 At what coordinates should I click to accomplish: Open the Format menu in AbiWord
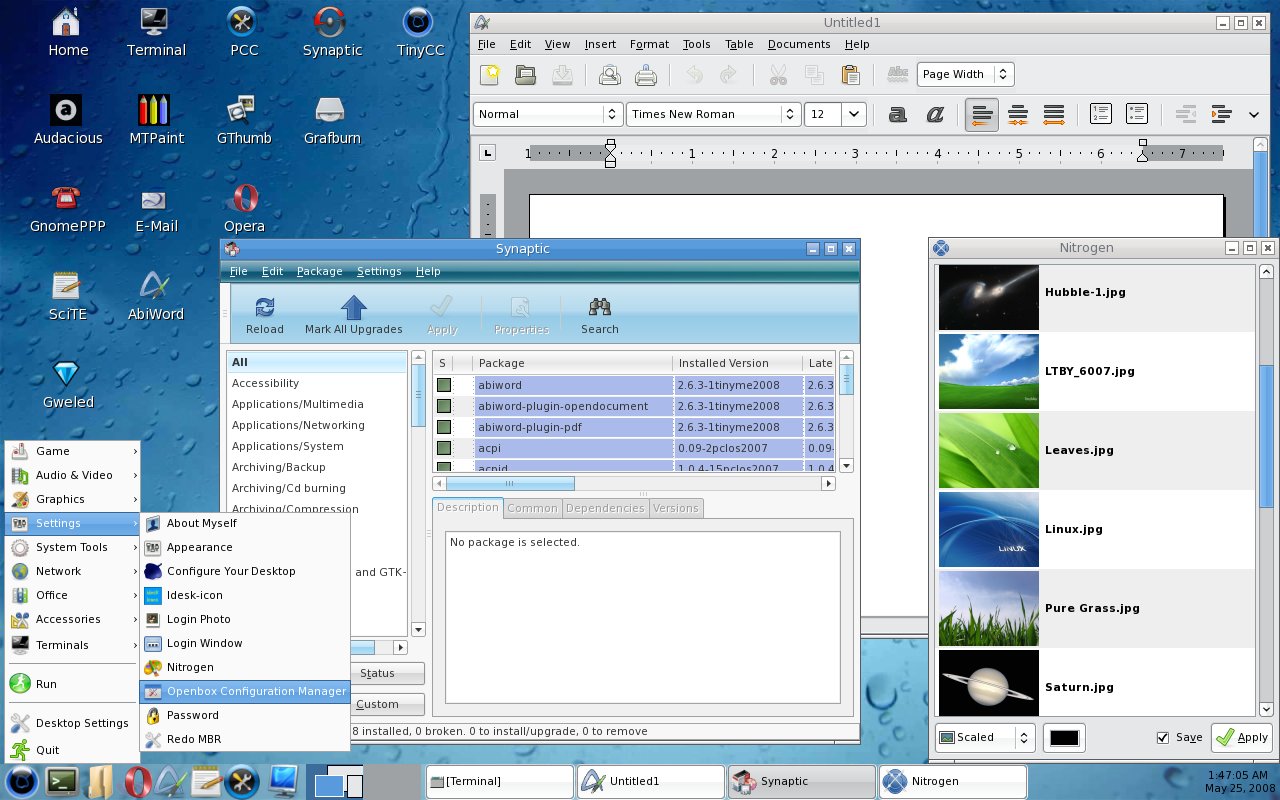click(649, 44)
